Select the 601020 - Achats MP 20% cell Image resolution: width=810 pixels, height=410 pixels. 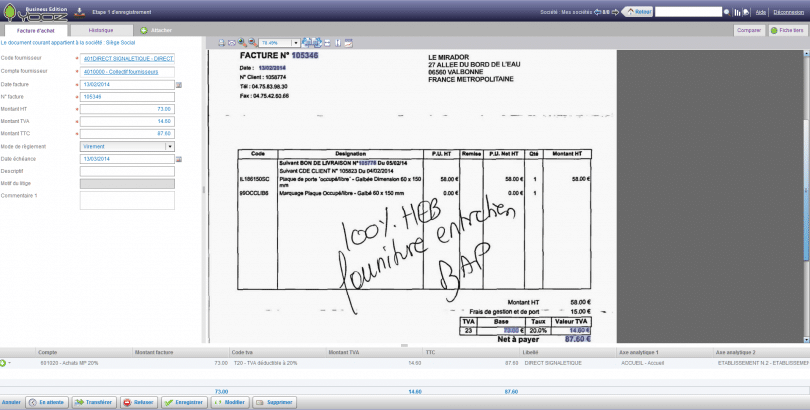(x=69, y=363)
